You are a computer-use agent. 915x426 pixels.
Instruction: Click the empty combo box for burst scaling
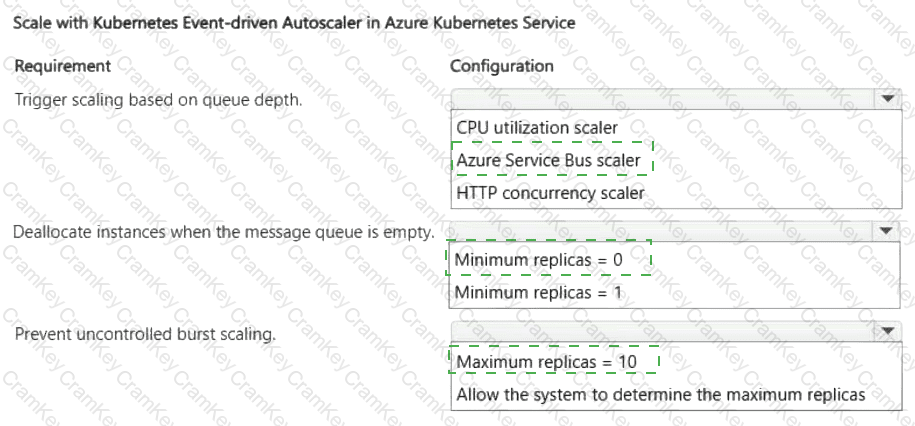tap(676, 331)
